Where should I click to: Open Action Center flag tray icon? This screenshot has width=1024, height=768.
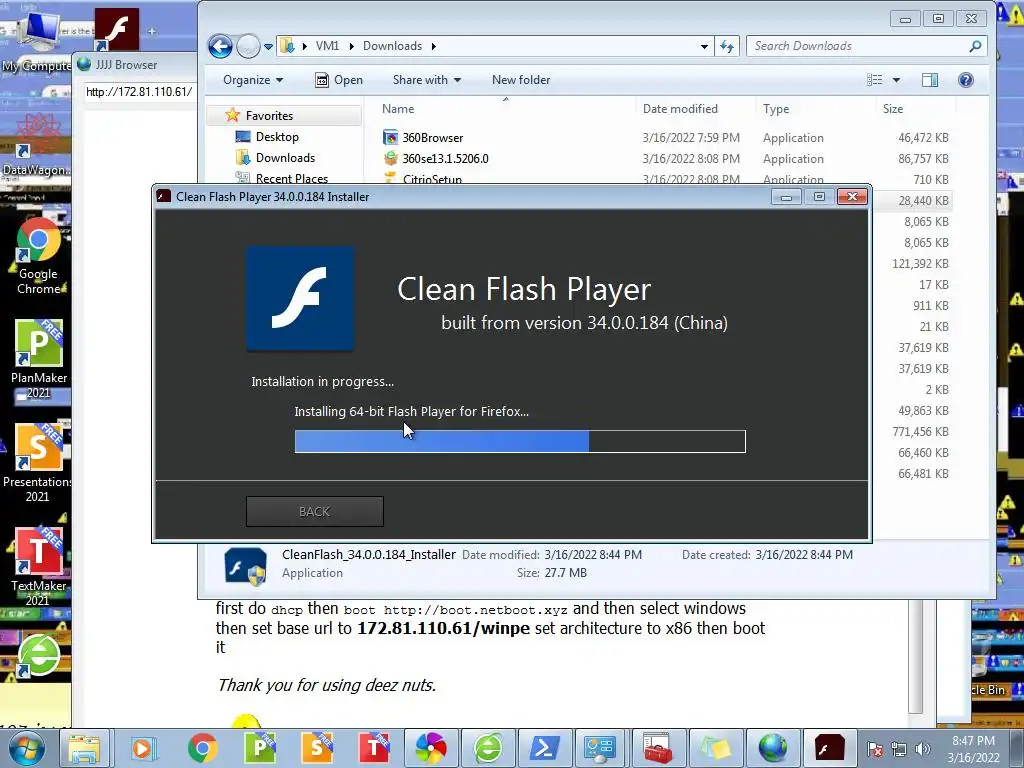[x=875, y=749]
